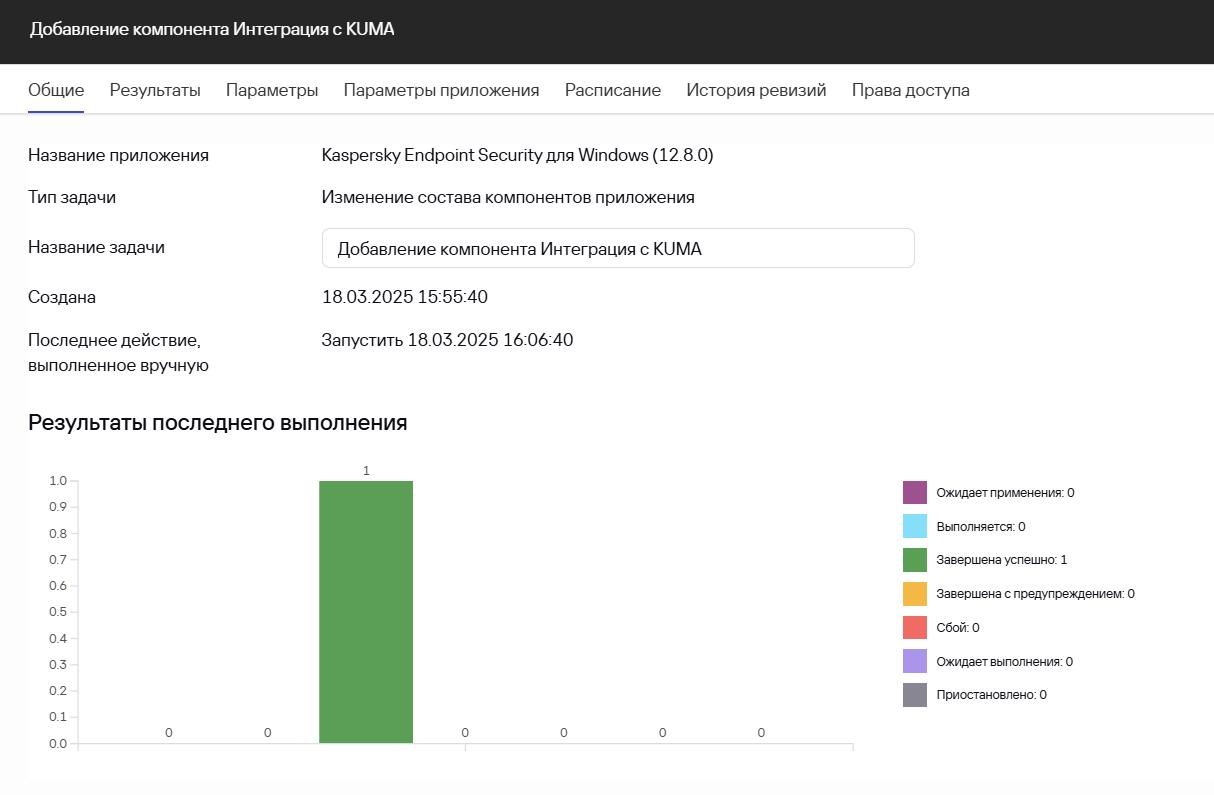The height and width of the screenshot is (795, 1214).
Task: Click the 'Название задачи' label
Action: (x=96, y=247)
